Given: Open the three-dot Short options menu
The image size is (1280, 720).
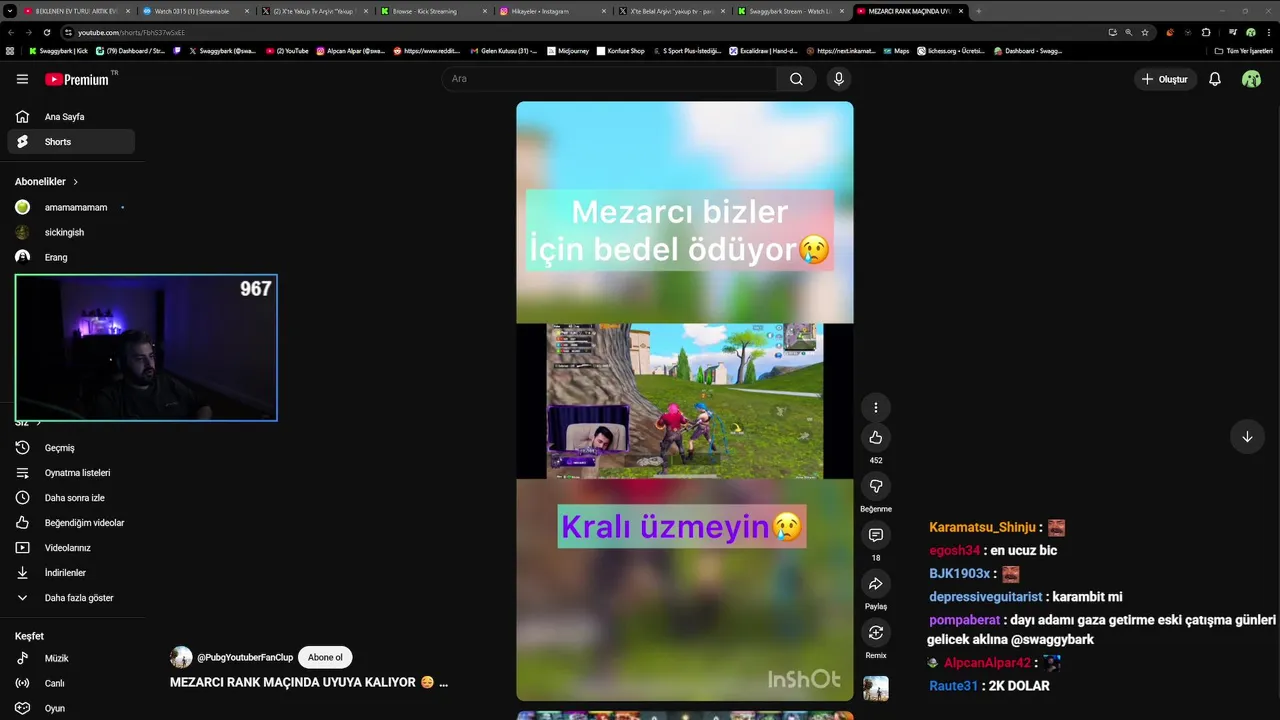Looking at the screenshot, I should (876, 407).
